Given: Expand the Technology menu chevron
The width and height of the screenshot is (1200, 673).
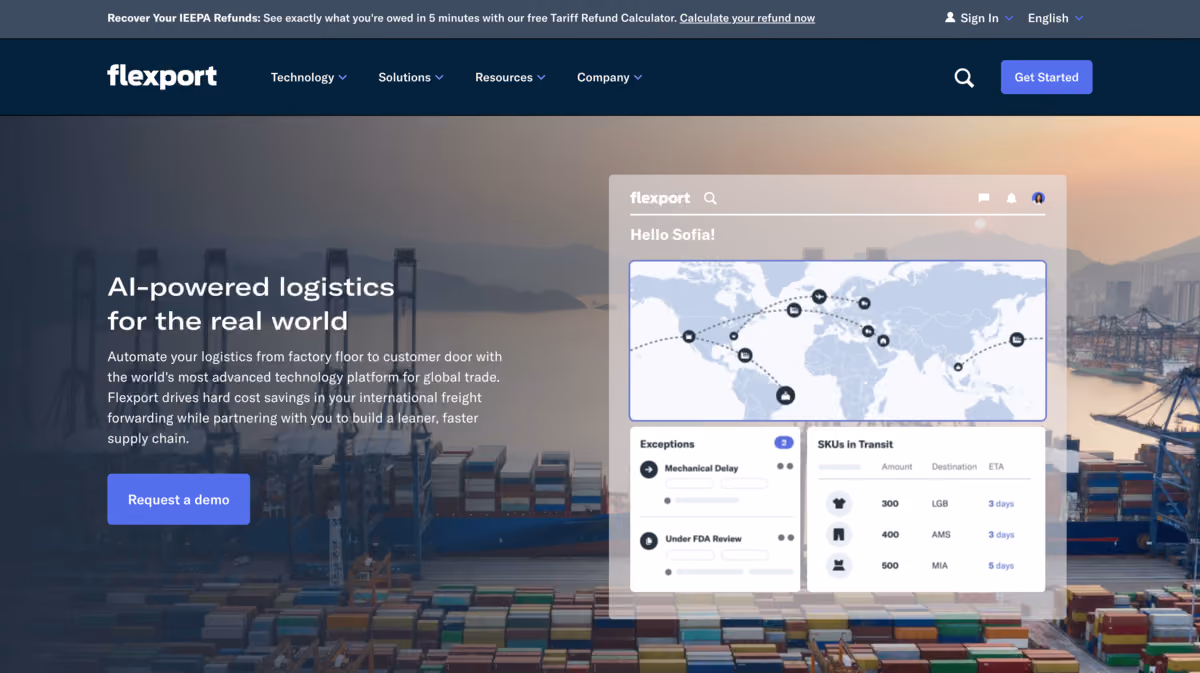Looking at the screenshot, I should (343, 77).
